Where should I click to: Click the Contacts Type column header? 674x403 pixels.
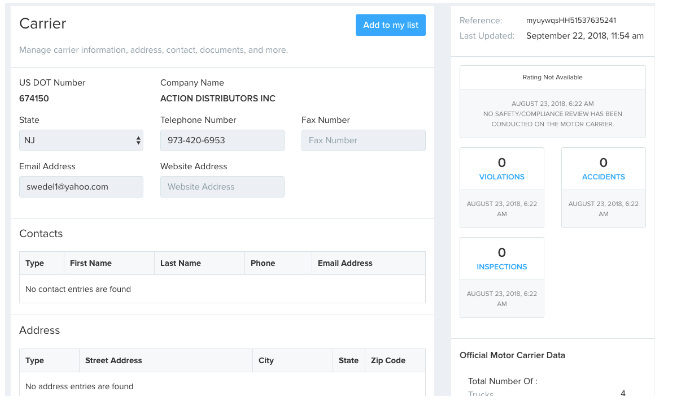pyautogui.click(x=35, y=263)
